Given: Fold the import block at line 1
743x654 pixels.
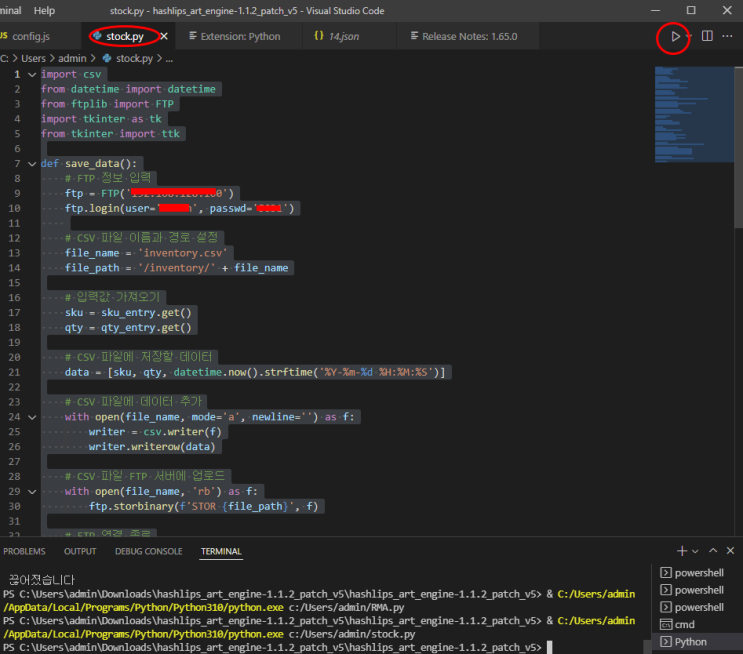Looking at the screenshot, I should point(32,74).
